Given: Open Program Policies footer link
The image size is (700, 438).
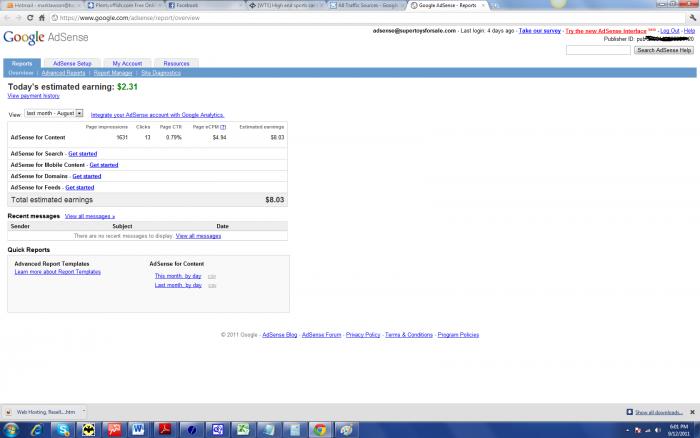Looking at the screenshot, I should pyautogui.click(x=458, y=335).
